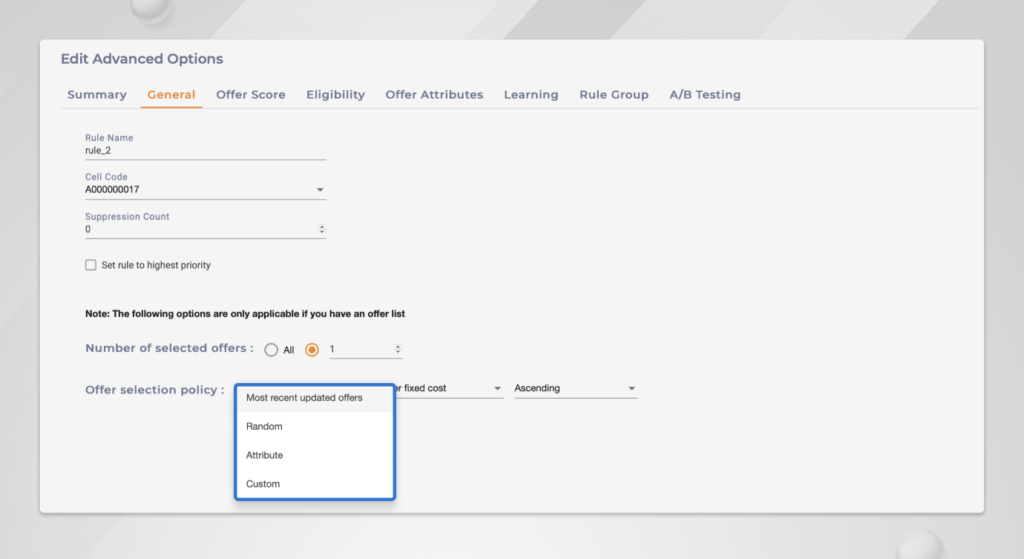Click the Suppression Count stepper arrows
The height and width of the screenshot is (559, 1024).
tap(321, 229)
